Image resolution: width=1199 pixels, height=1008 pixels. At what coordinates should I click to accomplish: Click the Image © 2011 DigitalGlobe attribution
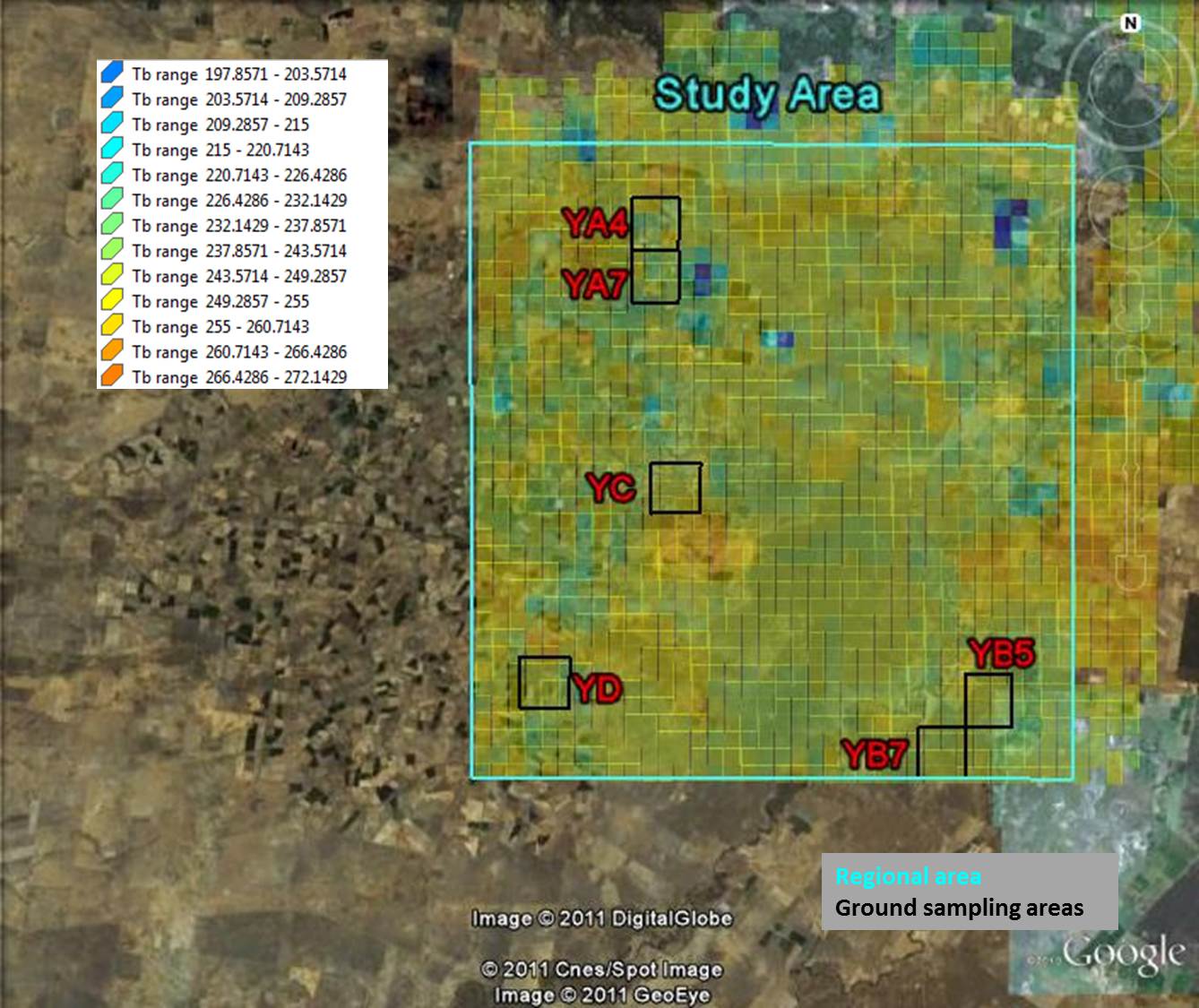click(601, 918)
